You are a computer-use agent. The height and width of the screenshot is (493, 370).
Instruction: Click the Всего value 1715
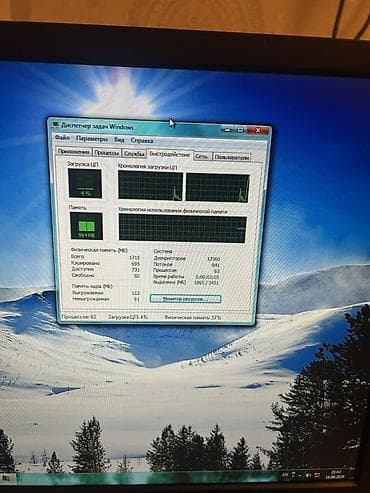coord(135,258)
